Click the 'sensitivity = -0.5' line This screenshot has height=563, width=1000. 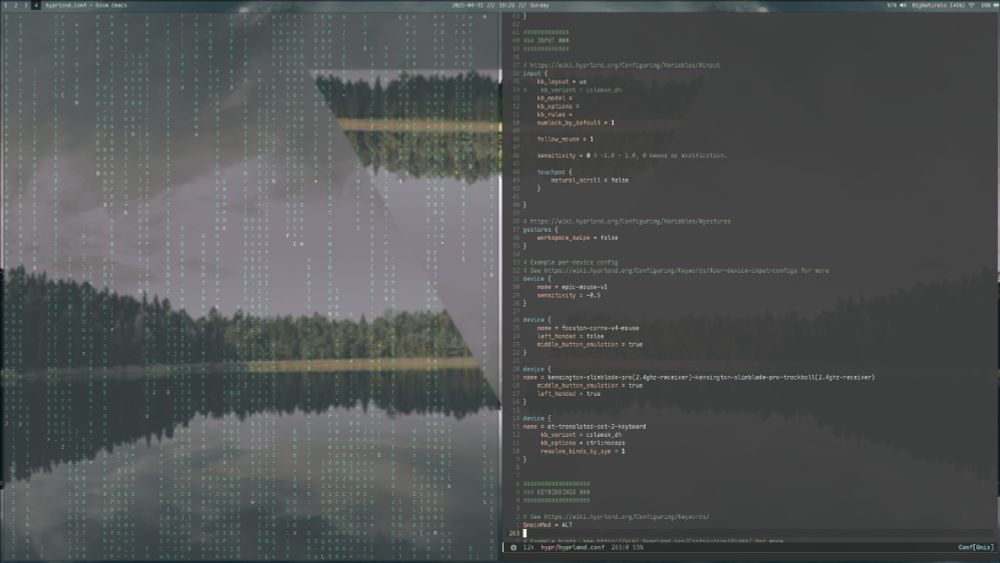coord(568,295)
